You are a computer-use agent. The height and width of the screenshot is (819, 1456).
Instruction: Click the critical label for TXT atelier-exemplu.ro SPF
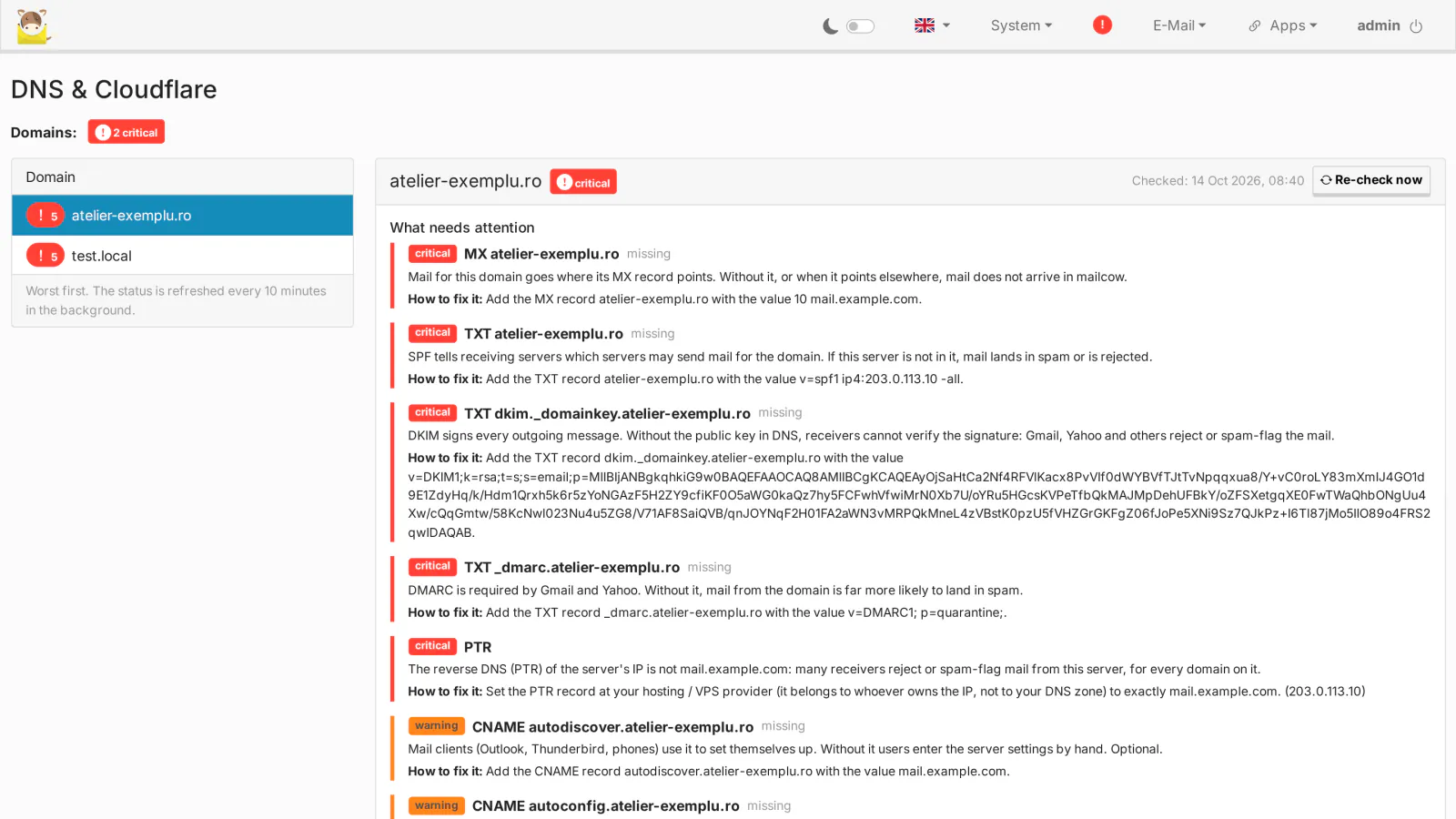[432, 333]
